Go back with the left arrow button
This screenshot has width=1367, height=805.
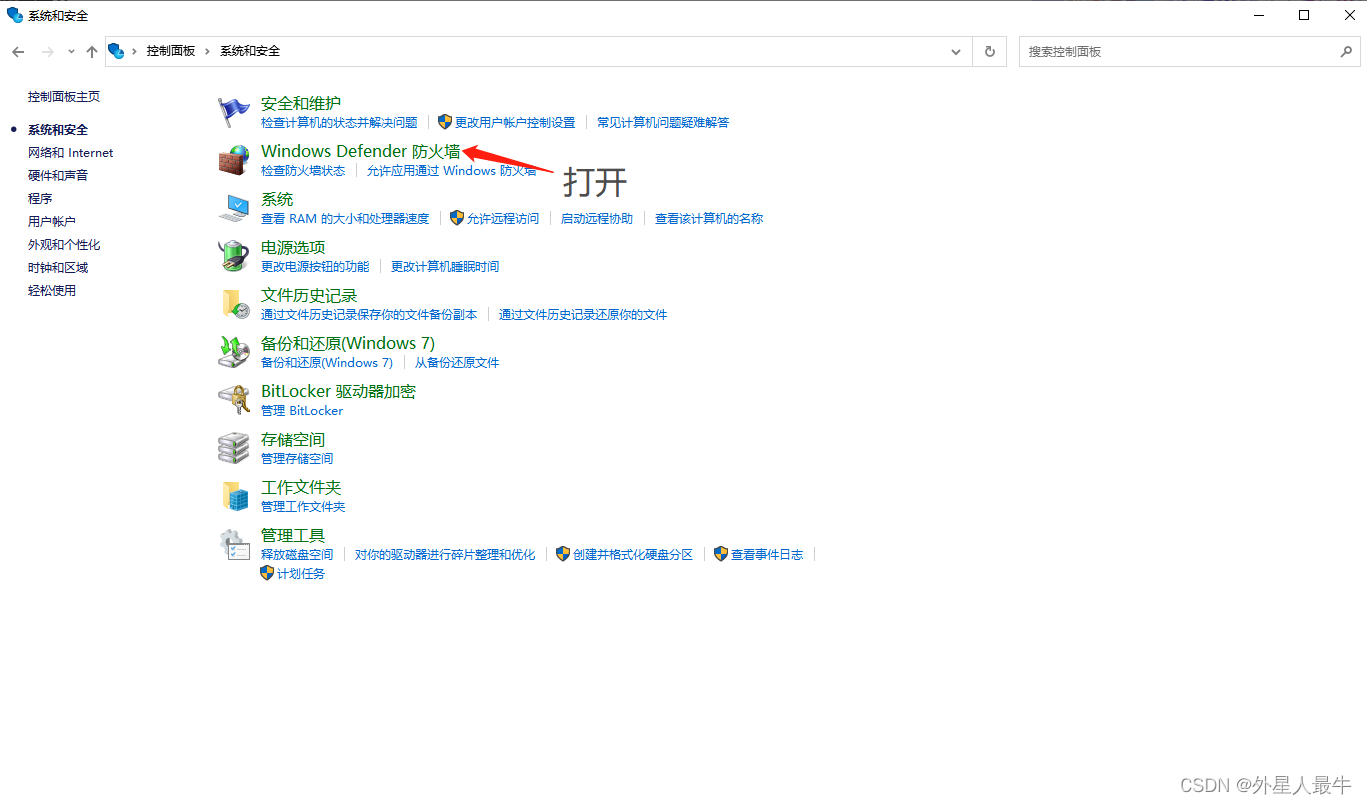coord(18,51)
